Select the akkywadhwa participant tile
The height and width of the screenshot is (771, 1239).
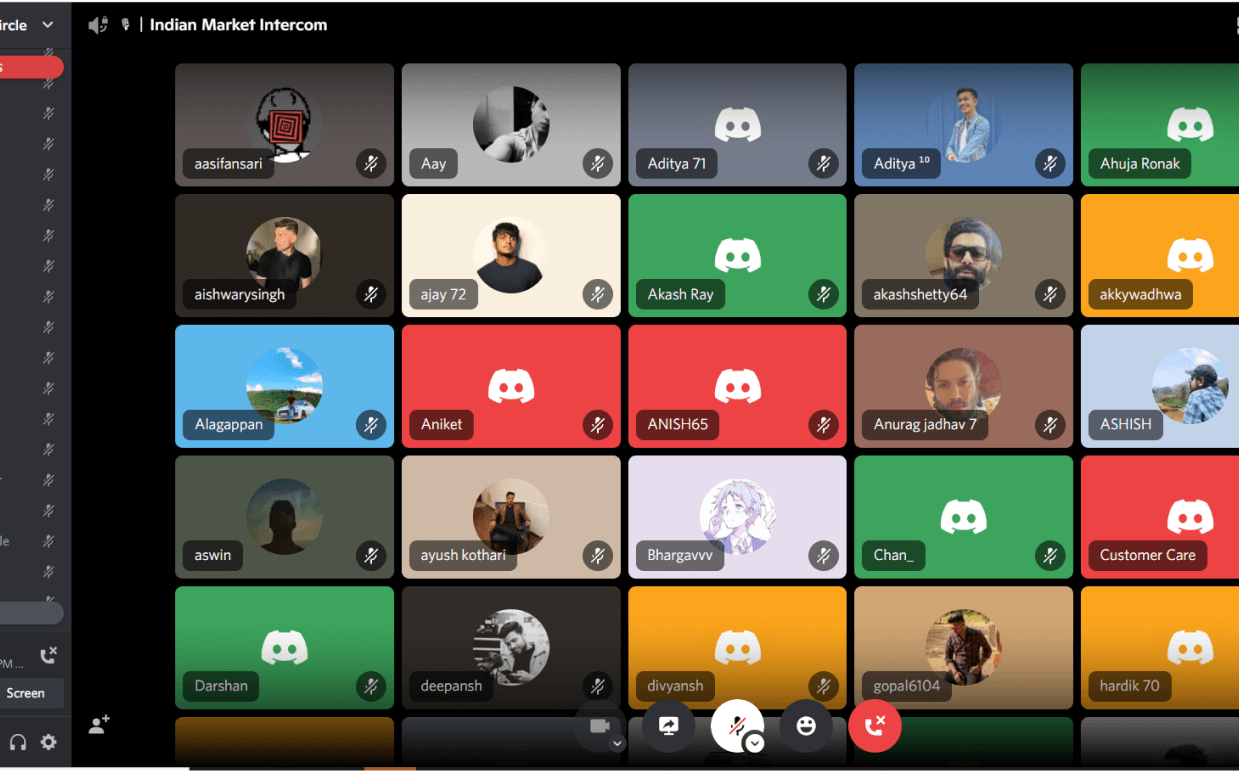tap(1160, 256)
